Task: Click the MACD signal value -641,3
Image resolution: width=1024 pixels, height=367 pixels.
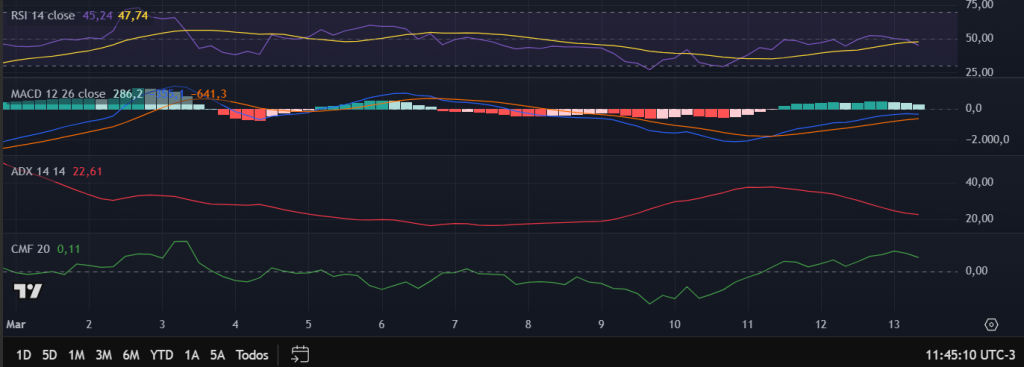Action: pyautogui.click(x=210, y=94)
